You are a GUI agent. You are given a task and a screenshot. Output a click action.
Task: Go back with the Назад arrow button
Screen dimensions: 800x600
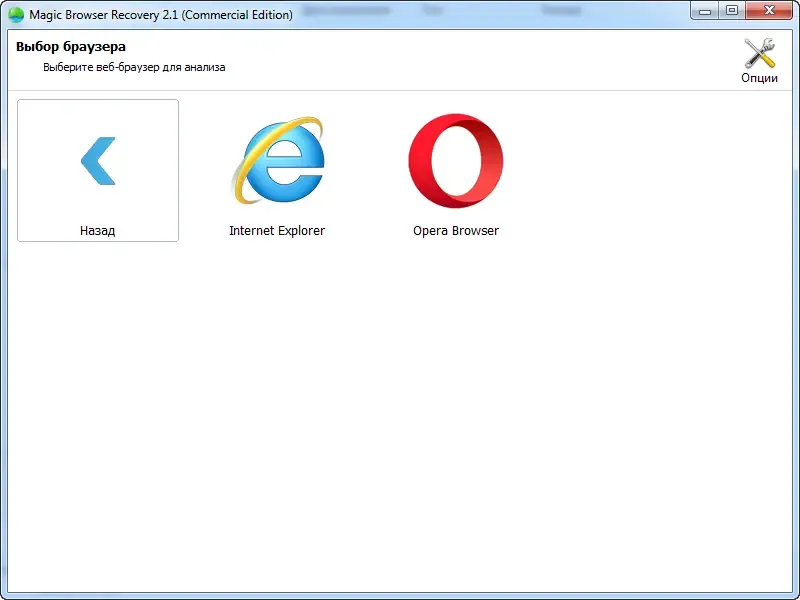click(98, 170)
